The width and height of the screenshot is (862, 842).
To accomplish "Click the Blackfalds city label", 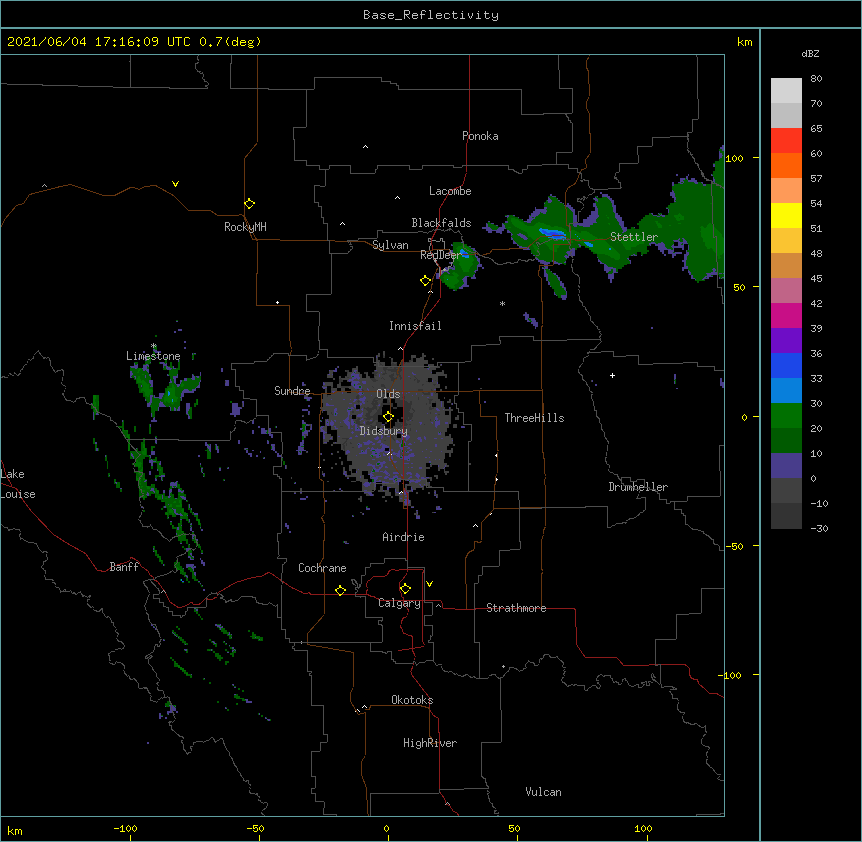I will coord(441,223).
